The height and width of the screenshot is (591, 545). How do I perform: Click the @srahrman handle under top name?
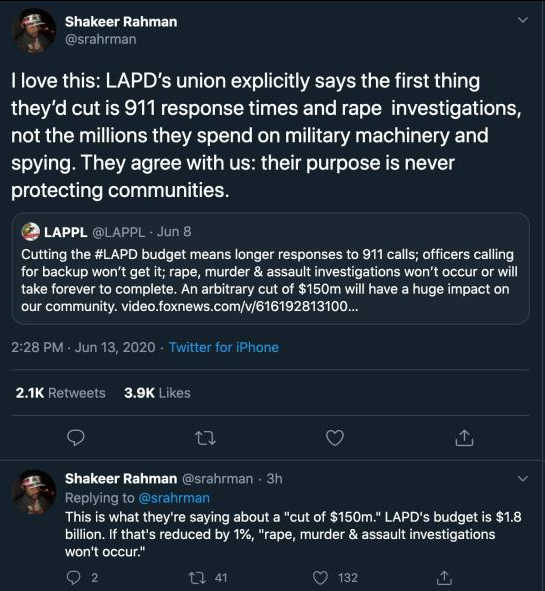(x=101, y=39)
